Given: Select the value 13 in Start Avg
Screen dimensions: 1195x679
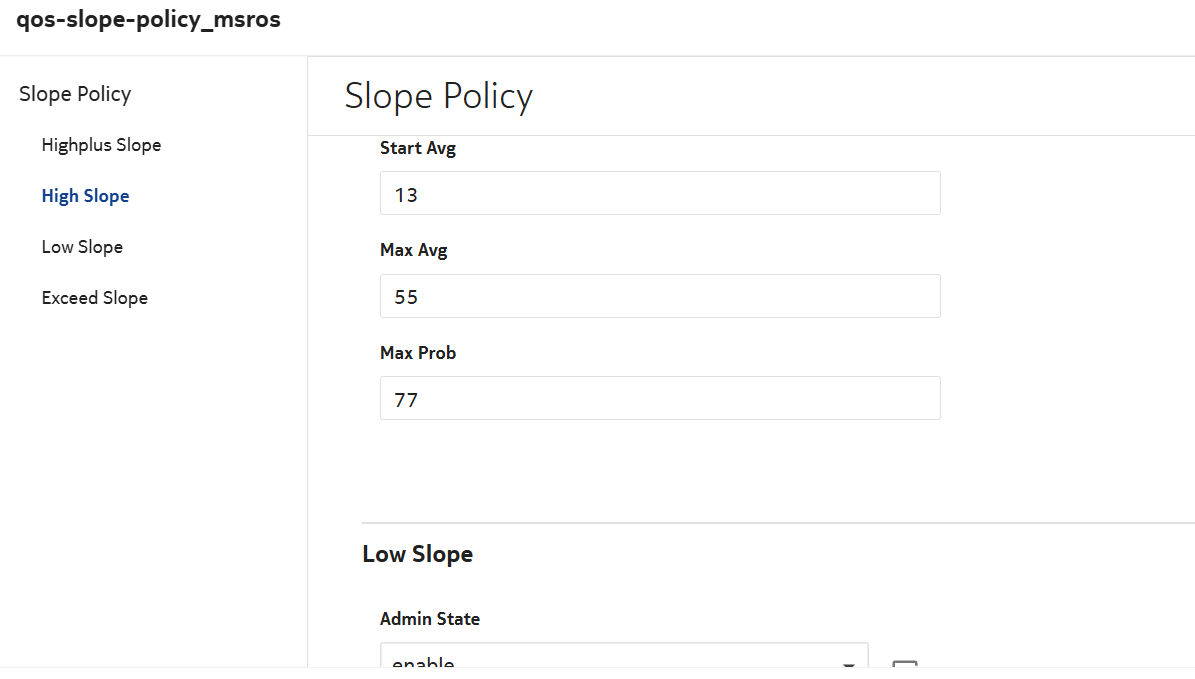Looking at the screenshot, I should [x=406, y=195].
